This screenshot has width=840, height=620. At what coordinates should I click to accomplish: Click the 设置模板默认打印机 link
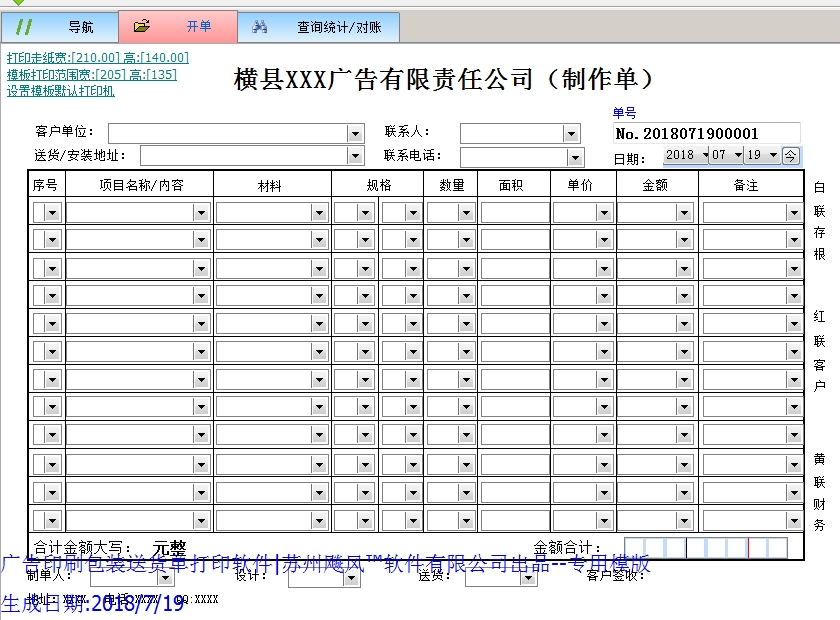[x=60, y=91]
